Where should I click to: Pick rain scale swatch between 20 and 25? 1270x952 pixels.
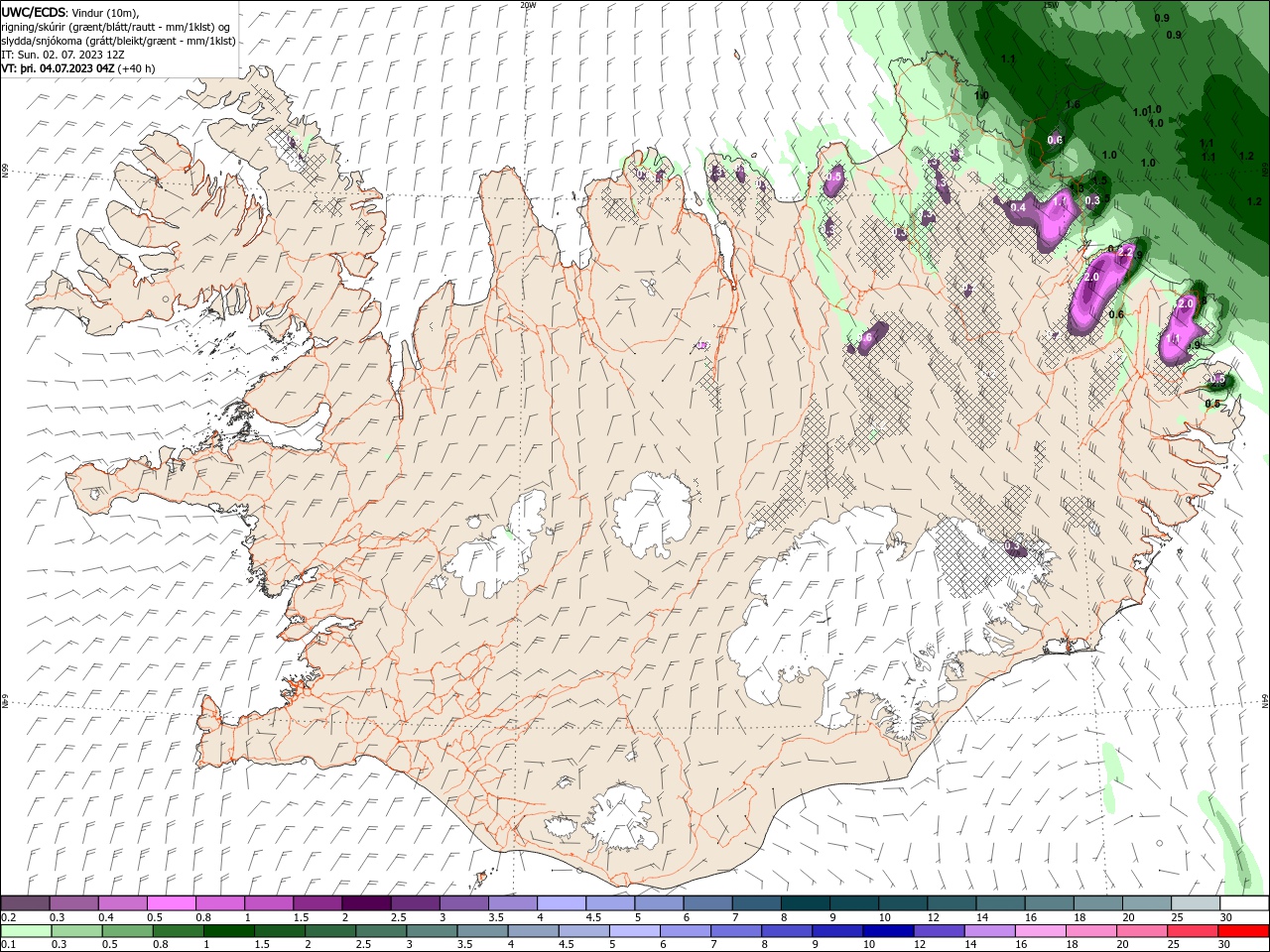tap(1141, 931)
